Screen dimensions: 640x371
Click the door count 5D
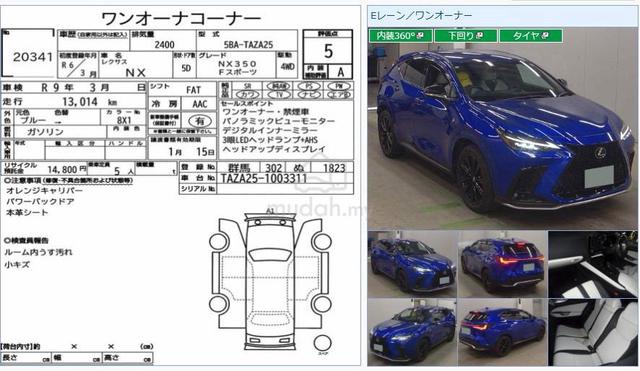click(186, 68)
